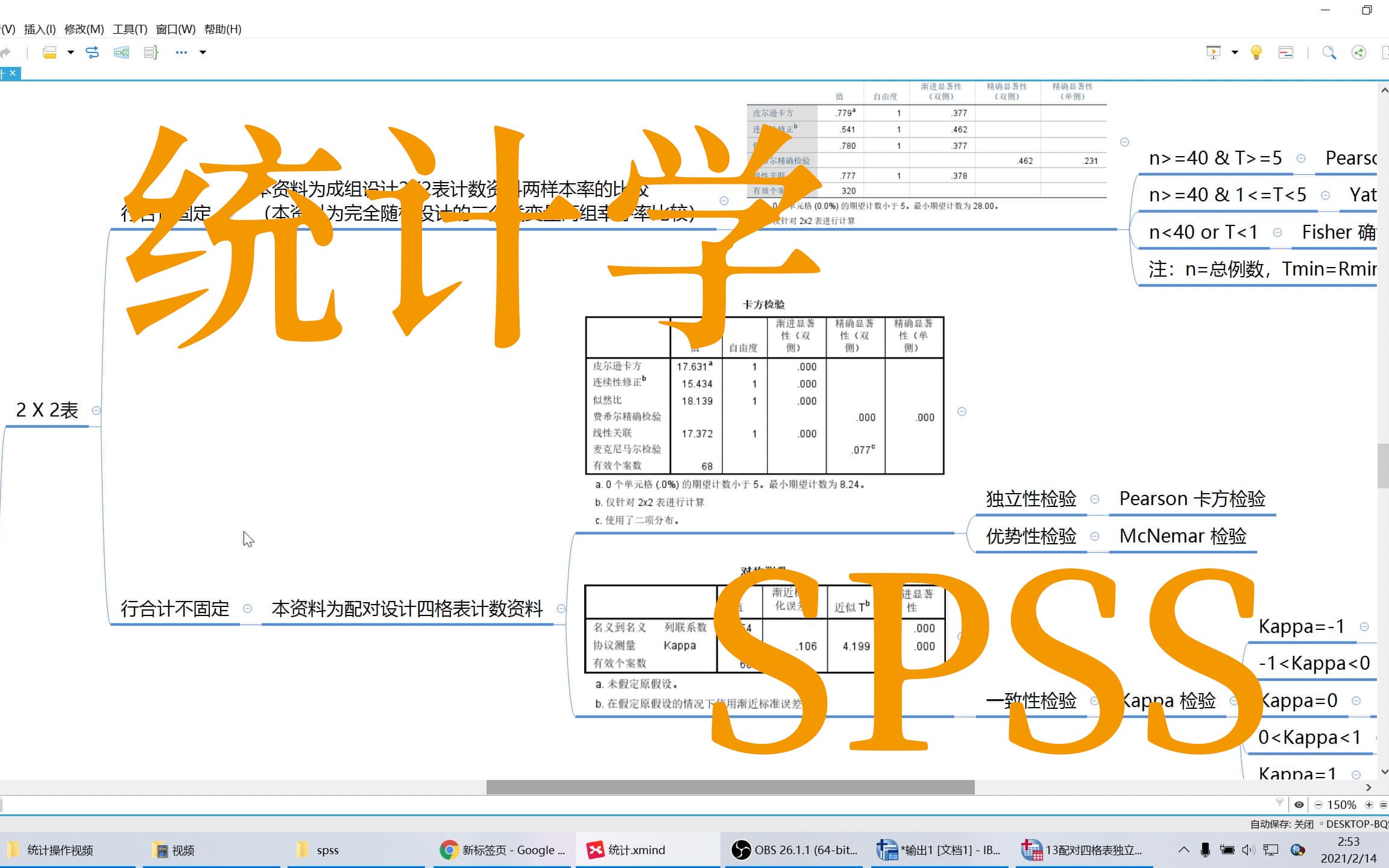Toggle the eye visibility icon in the status bar

point(1299,804)
